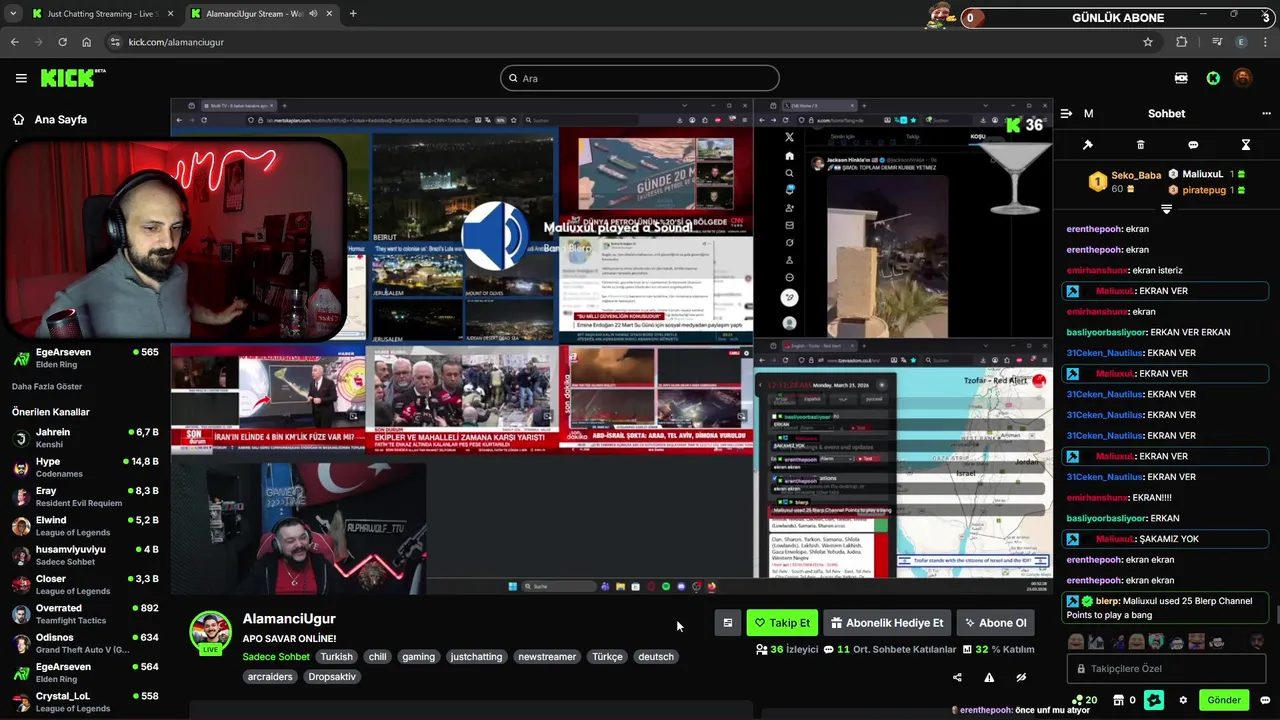Click the Takip Et follow button
1280x720 pixels.
coord(782,623)
